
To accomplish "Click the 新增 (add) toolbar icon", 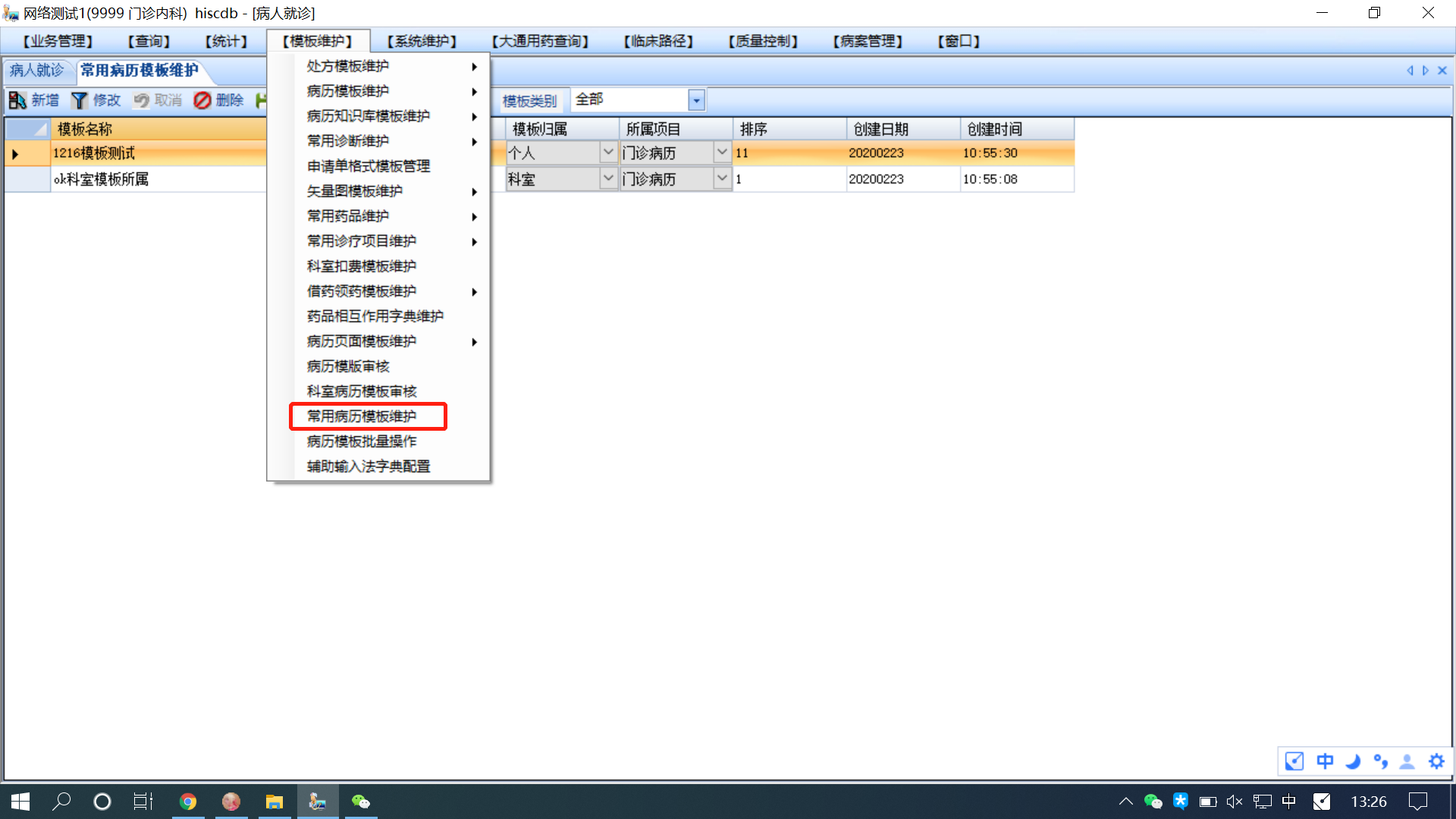I will click(x=18, y=100).
